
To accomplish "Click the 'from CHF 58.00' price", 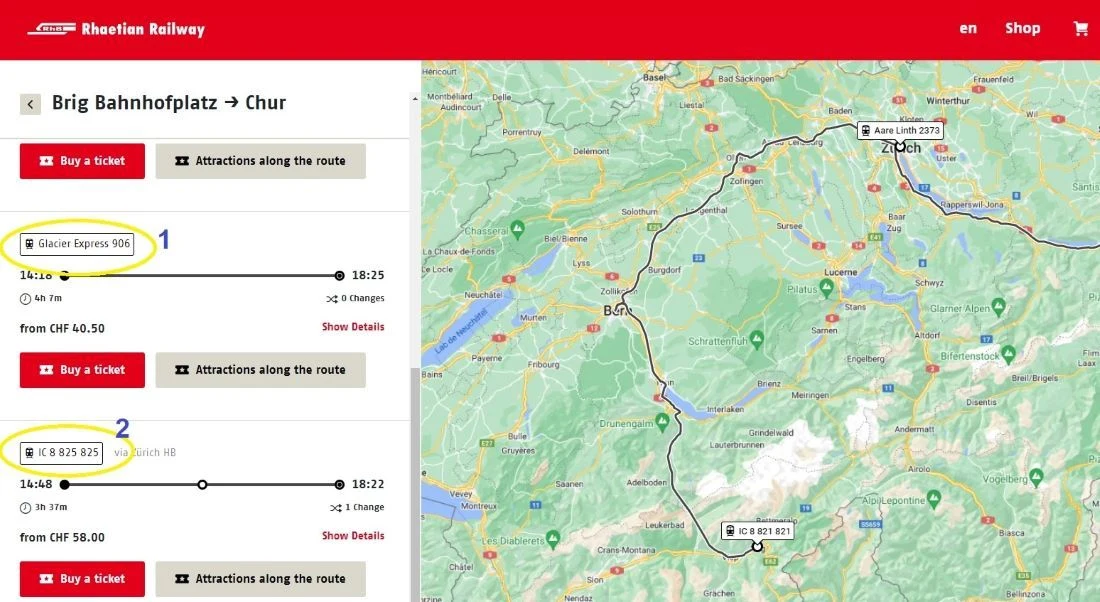I will (x=62, y=537).
